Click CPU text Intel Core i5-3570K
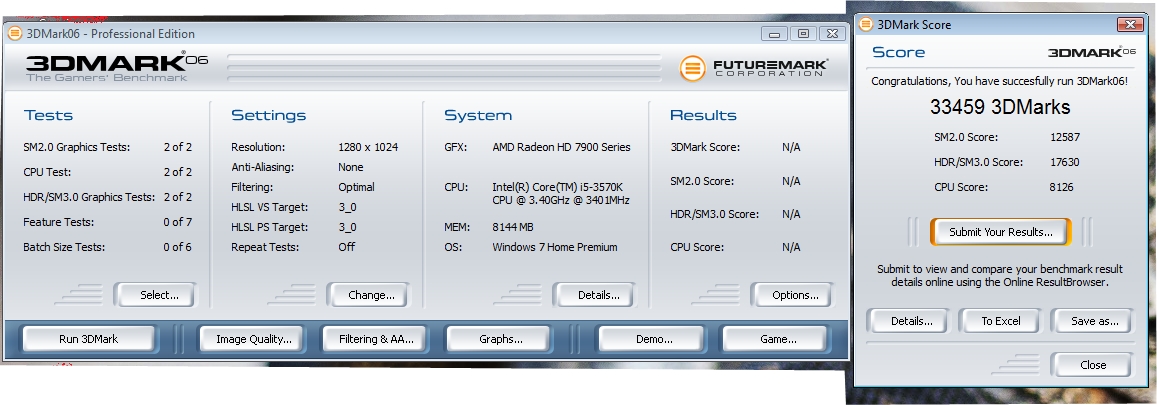 (561, 193)
